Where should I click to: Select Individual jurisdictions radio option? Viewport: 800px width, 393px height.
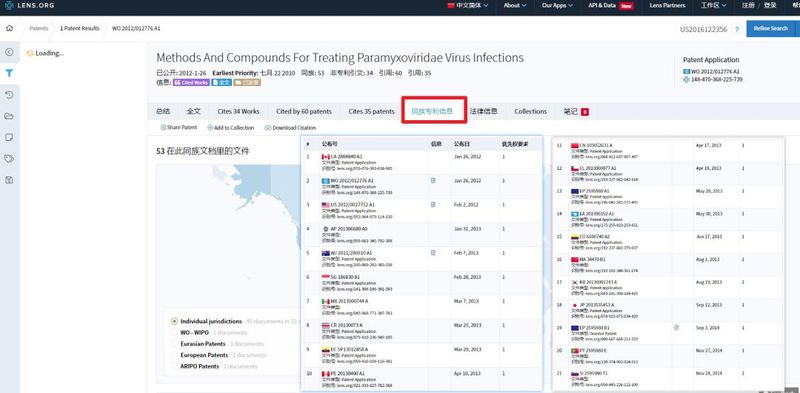pyautogui.click(x=174, y=322)
